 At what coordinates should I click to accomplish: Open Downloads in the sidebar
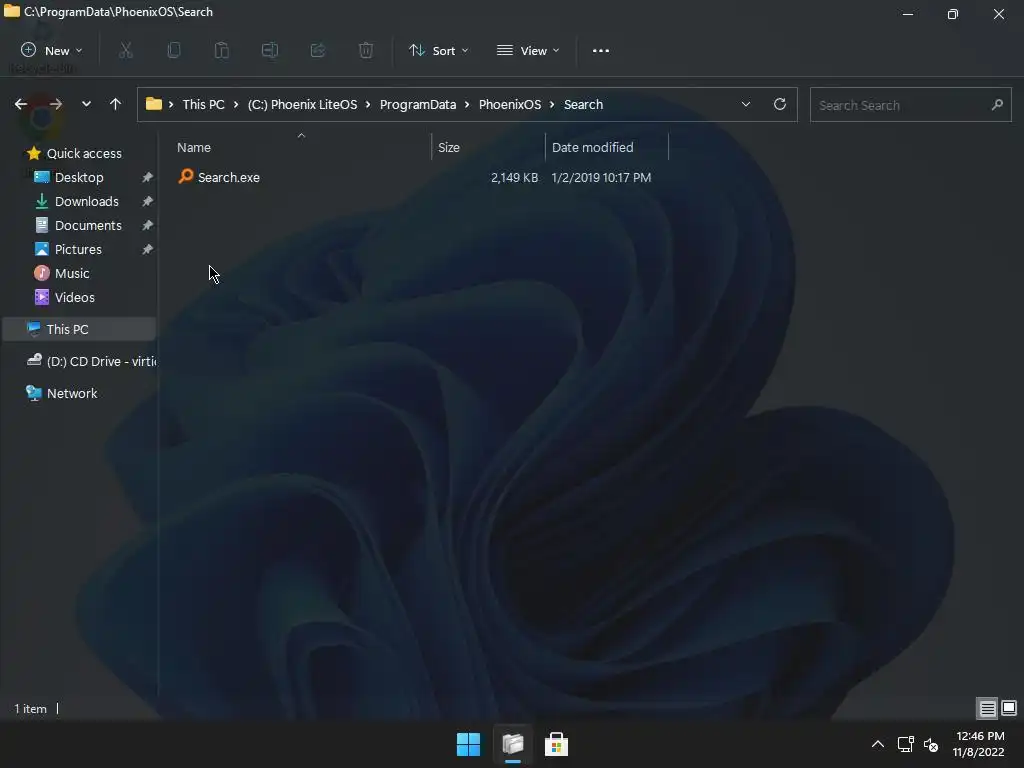click(x=86, y=201)
